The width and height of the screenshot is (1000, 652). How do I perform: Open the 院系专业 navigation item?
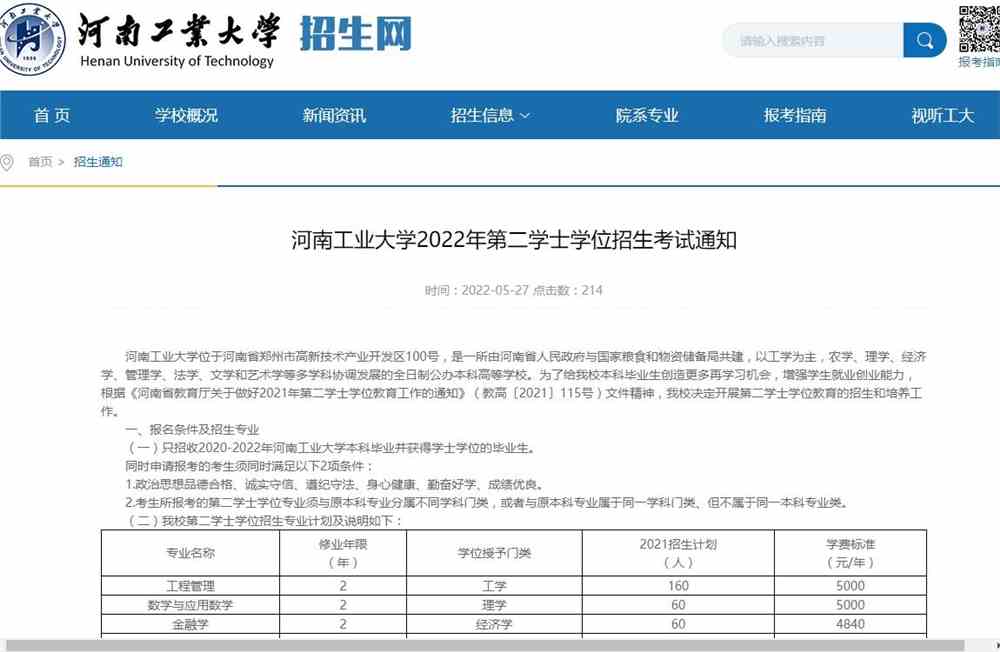tap(647, 115)
